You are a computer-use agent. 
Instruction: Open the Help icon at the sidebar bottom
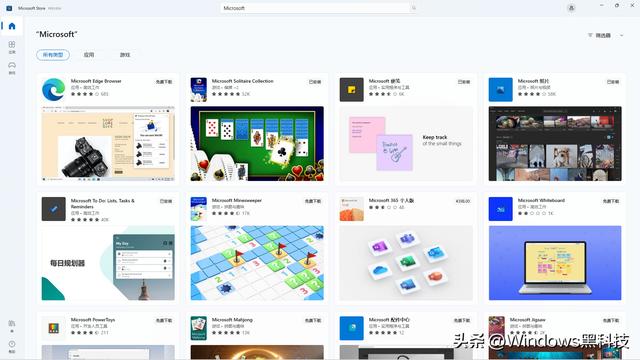12,346
